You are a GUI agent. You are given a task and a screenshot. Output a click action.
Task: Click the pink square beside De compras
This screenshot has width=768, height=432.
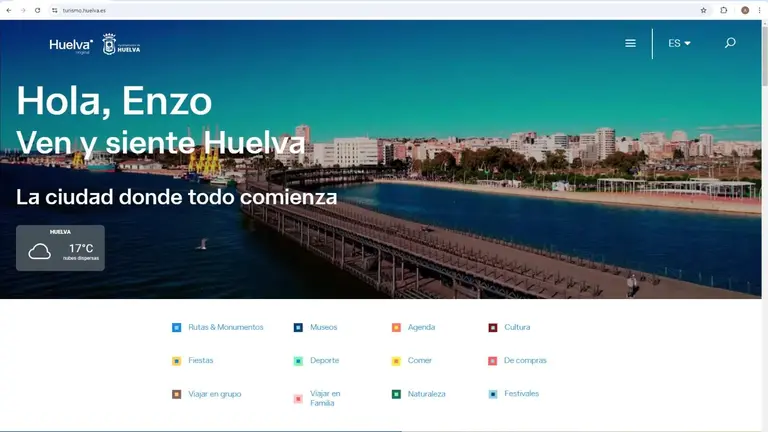pos(493,361)
